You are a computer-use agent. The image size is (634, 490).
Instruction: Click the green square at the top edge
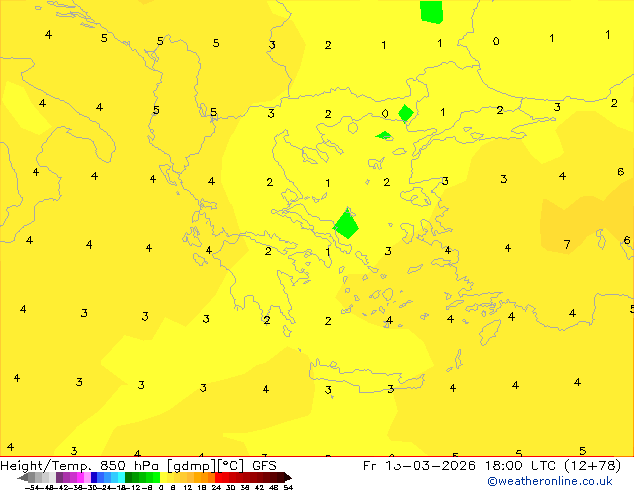[431, 10]
